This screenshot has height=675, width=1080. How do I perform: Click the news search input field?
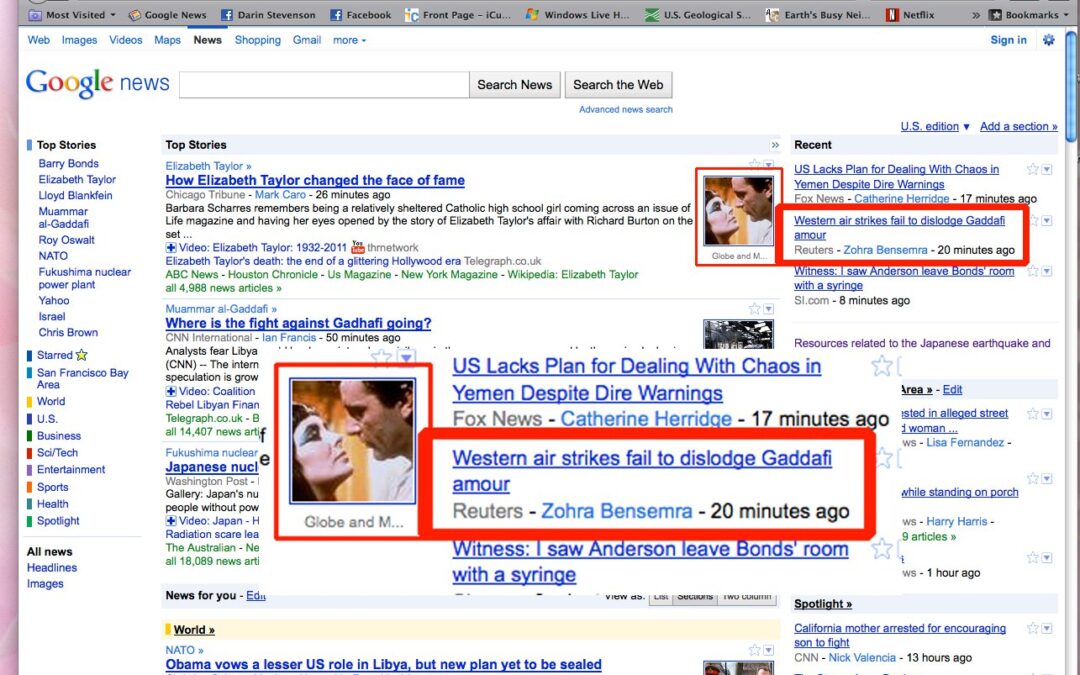point(324,85)
